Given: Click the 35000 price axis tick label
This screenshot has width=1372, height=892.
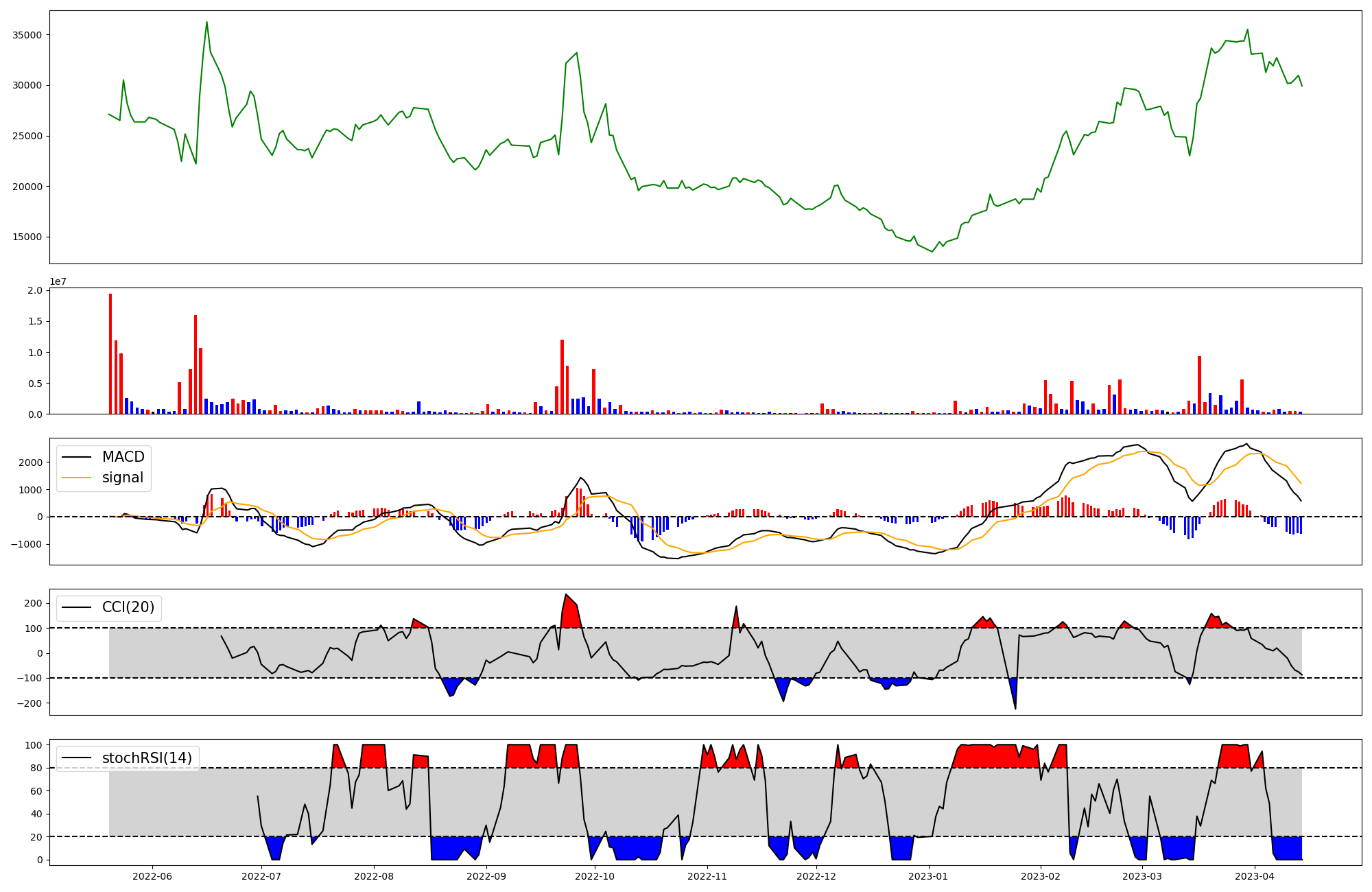Looking at the screenshot, I should [x=28, y=35].
